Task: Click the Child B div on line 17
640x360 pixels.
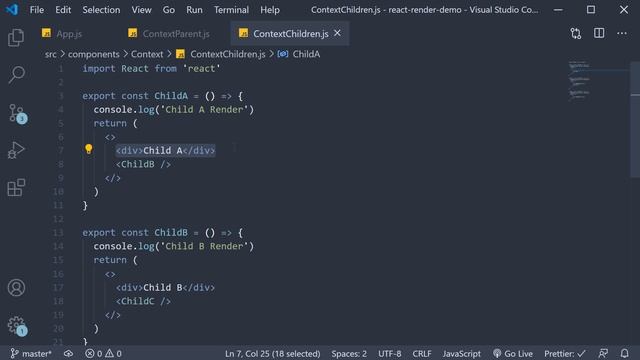Action: (165, 288)
